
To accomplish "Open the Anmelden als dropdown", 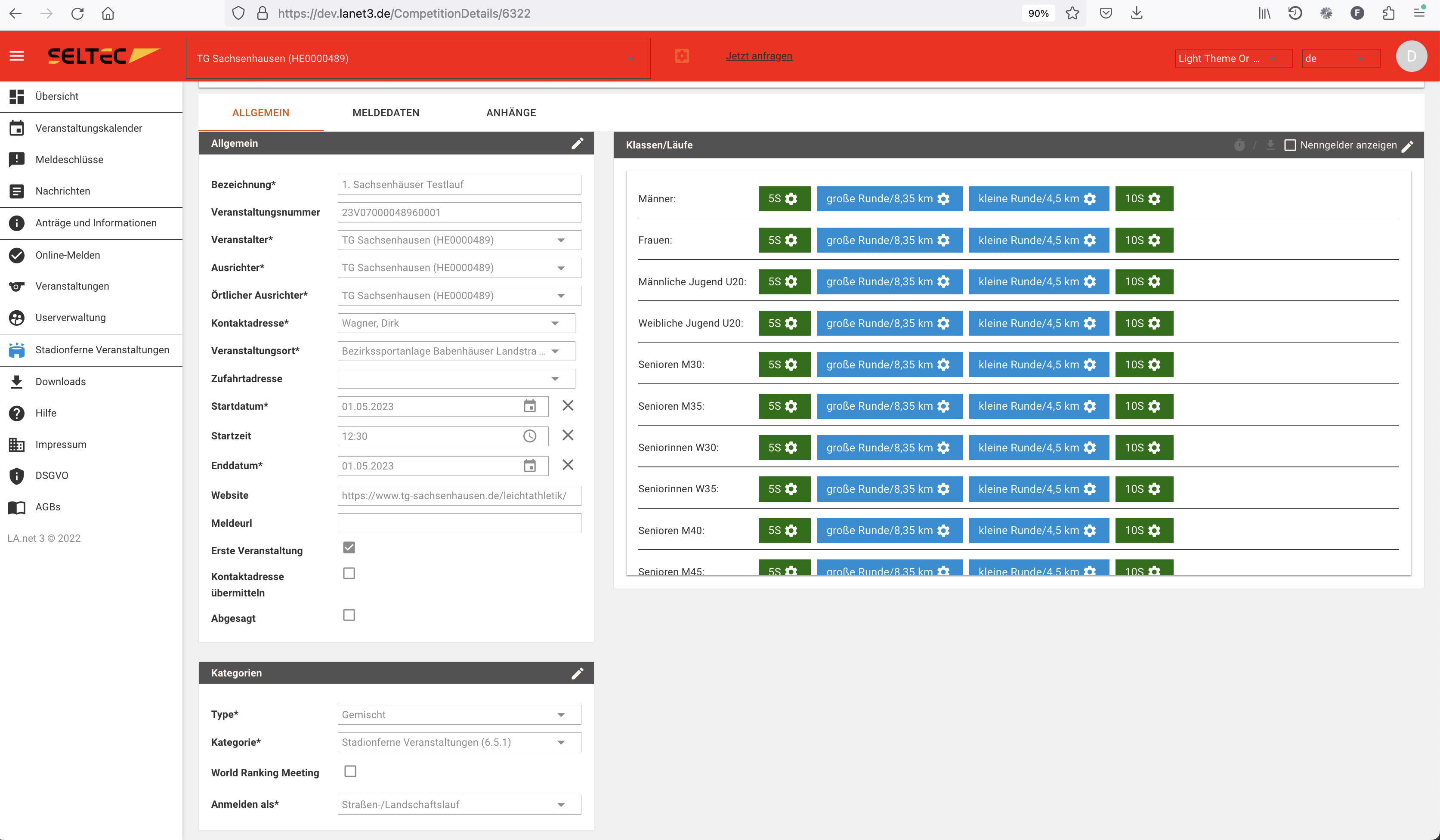I will coord(459,805).
